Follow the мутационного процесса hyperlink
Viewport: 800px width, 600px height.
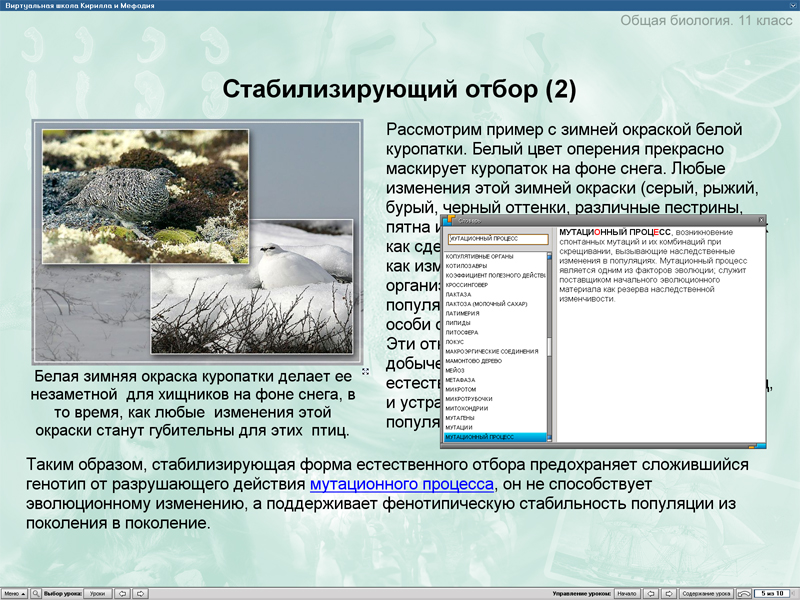click(402, 485)
